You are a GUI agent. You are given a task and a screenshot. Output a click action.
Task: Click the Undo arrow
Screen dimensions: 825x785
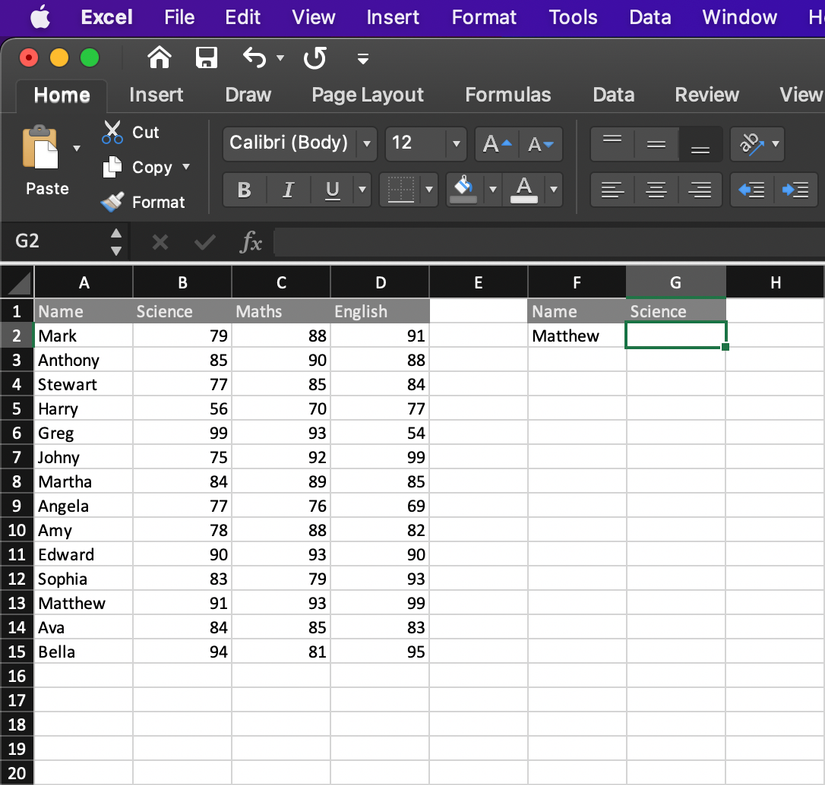(x=252, y=58)
